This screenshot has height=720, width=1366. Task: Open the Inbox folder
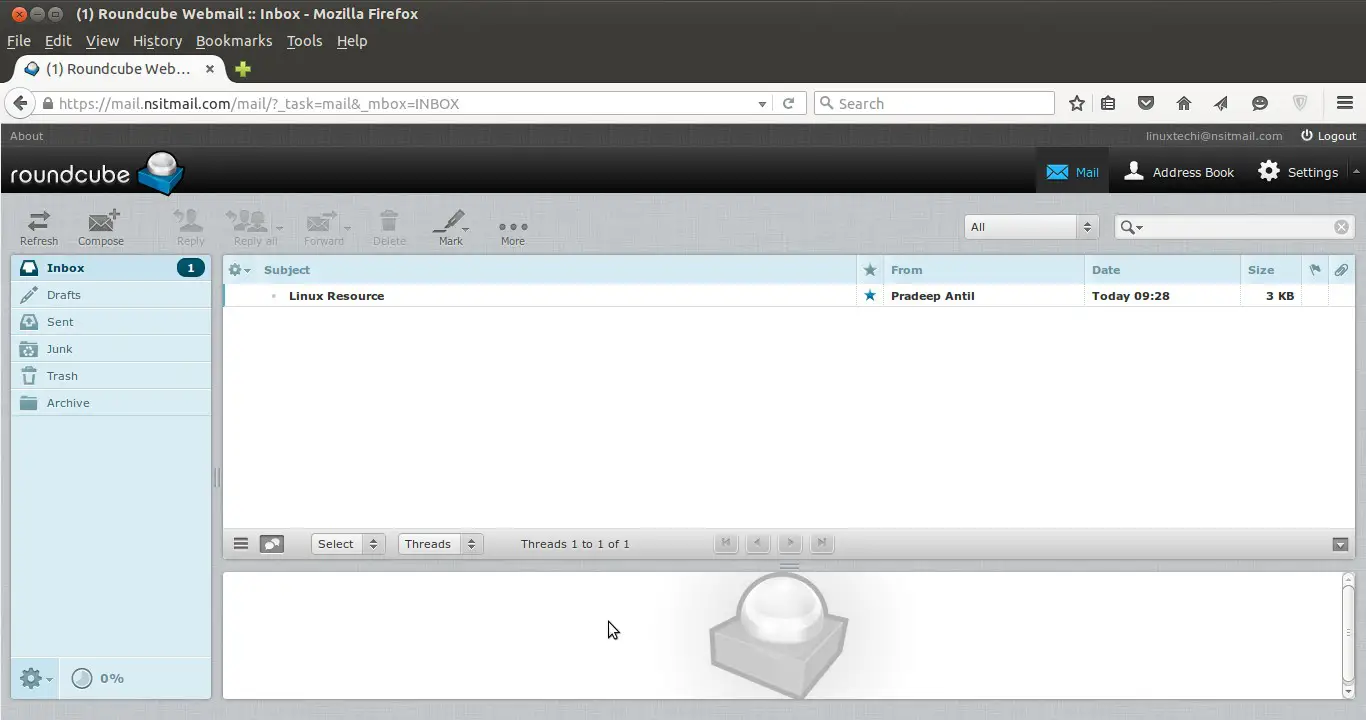[x=111, y=268]
